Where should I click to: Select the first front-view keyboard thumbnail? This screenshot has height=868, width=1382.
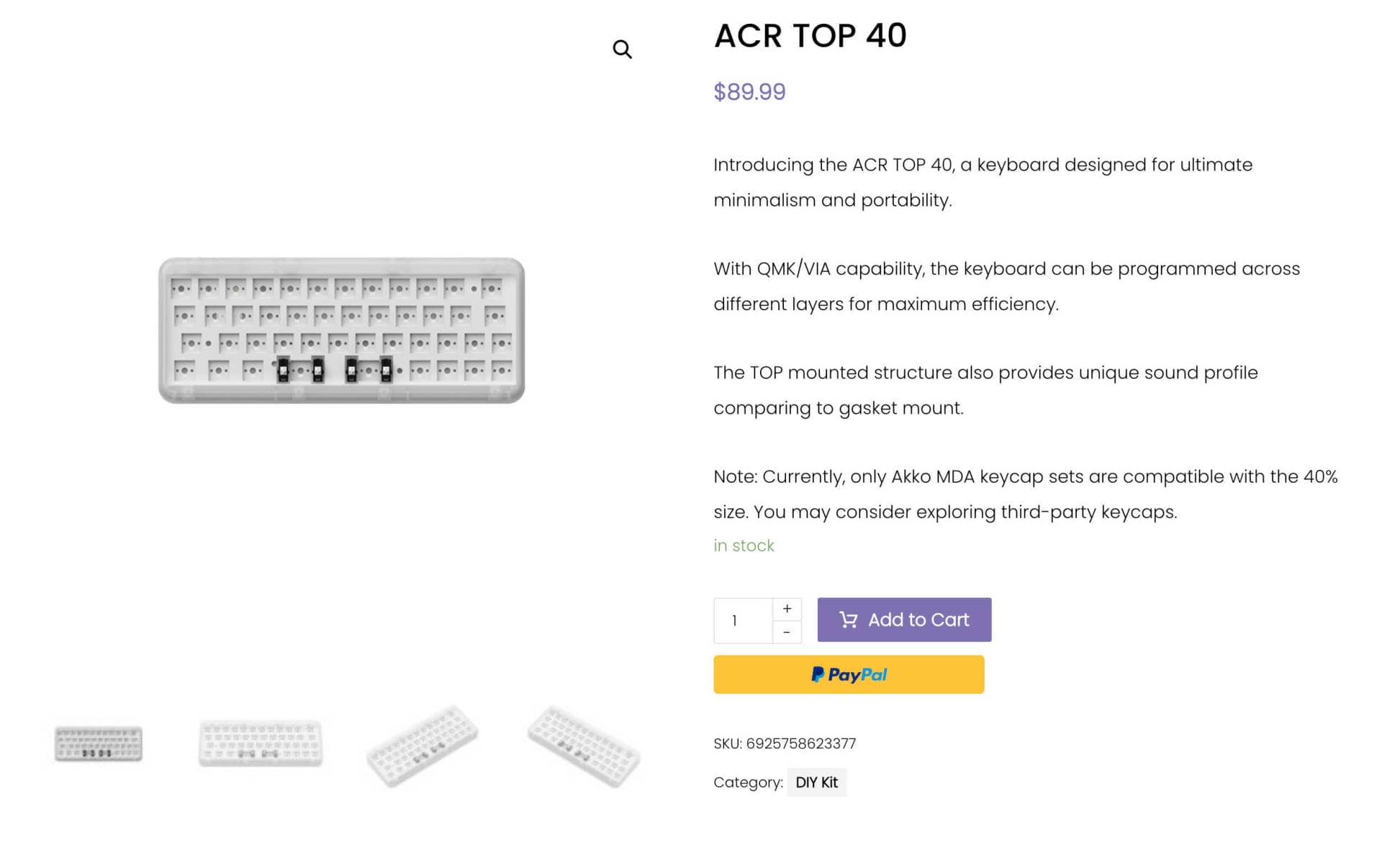click(99, 743)
